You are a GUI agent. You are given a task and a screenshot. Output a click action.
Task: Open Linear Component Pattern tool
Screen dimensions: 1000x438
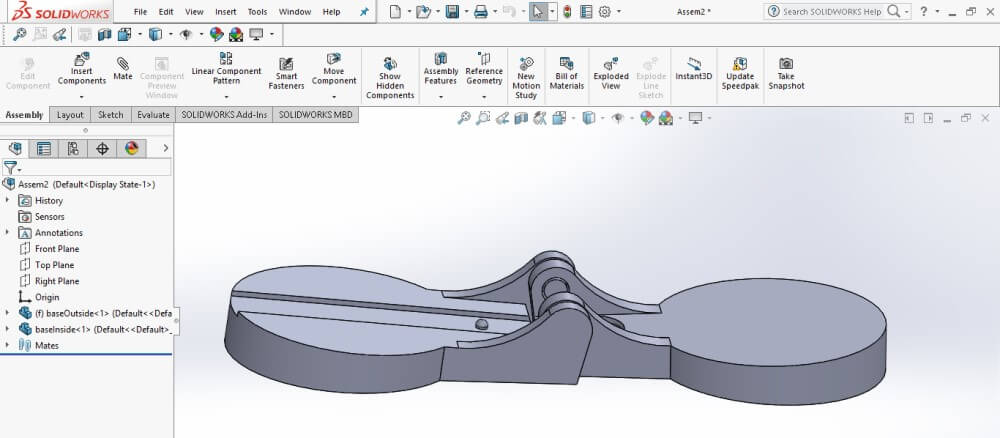[226, 69]
